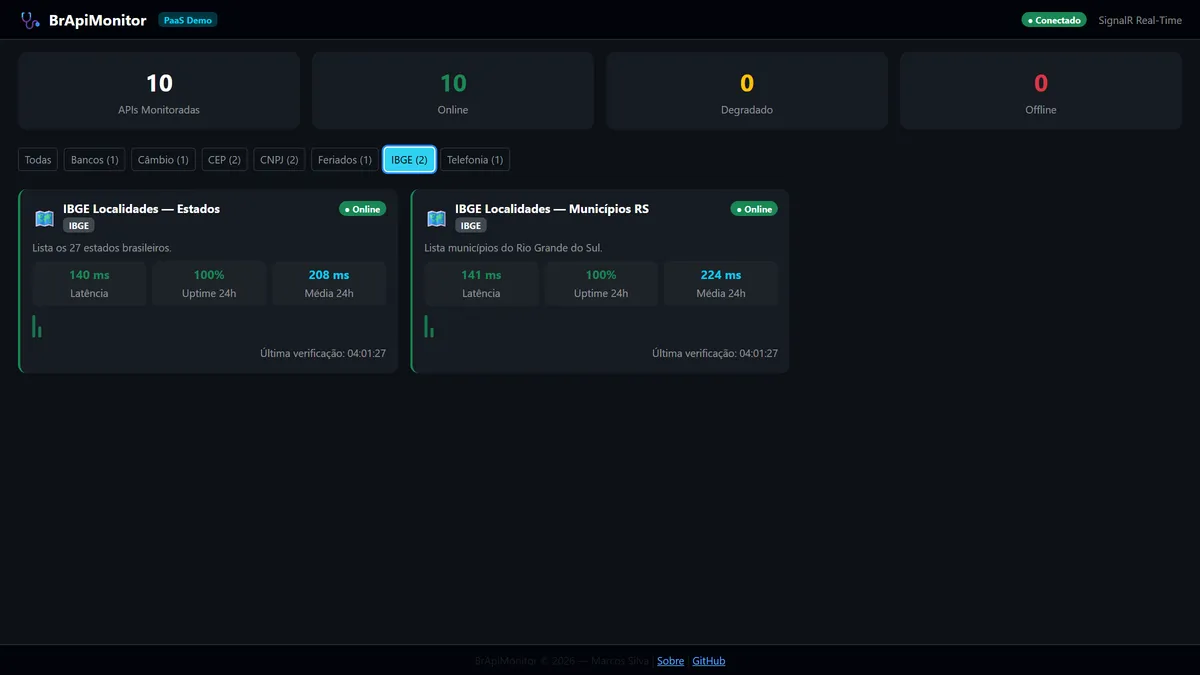Image resolution: width=1200 pixels, height=675 pixels.
Task: Click the "IBGE Localidades — Municípios RS" title
Action: click(552, 209)
